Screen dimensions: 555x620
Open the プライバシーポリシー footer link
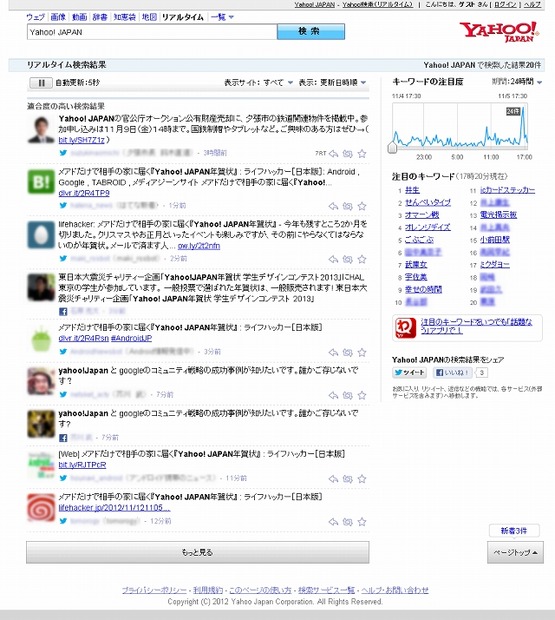click(154, 590)
